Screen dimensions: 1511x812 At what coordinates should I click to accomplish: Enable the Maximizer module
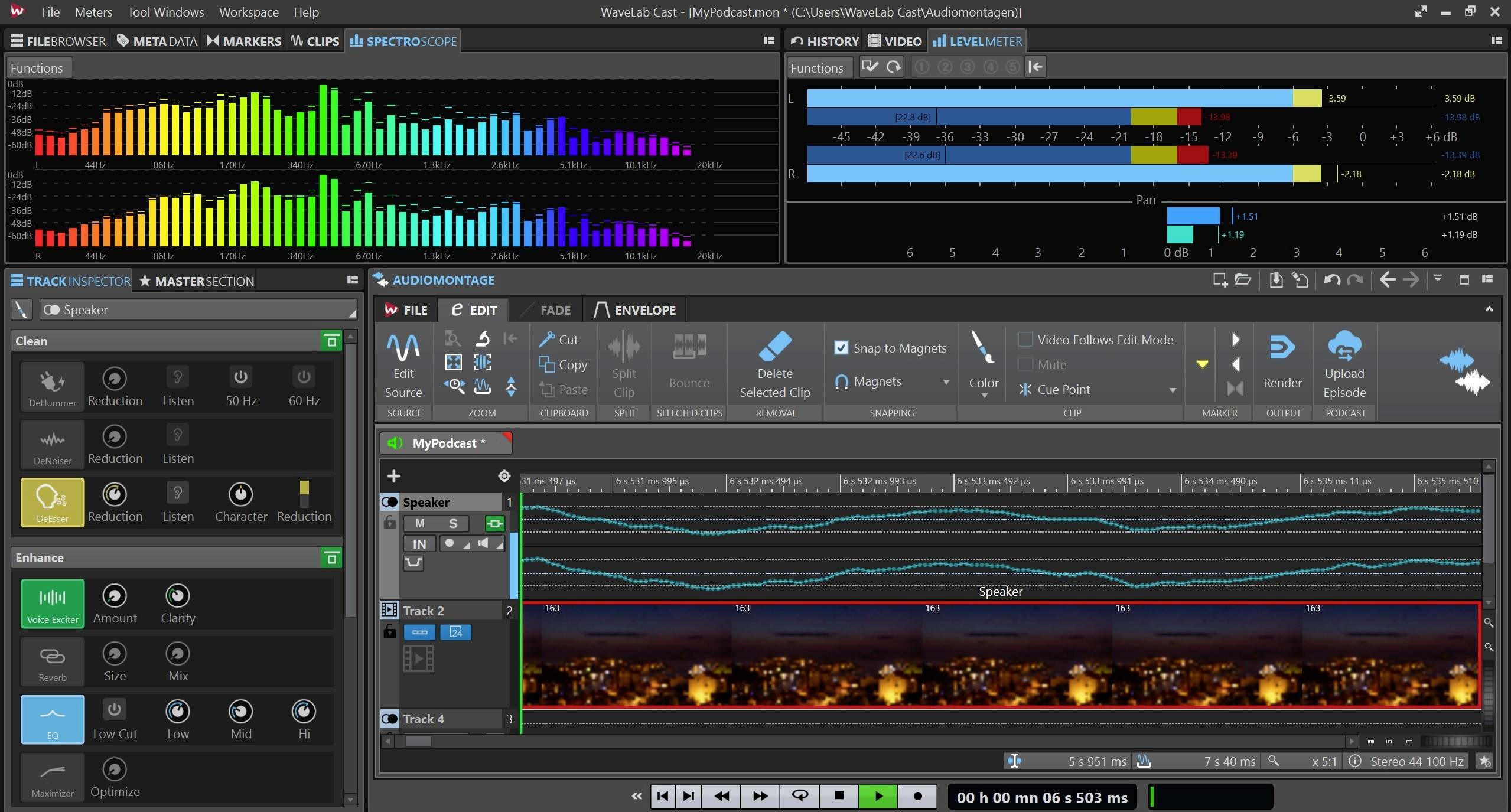pos(53,777)
